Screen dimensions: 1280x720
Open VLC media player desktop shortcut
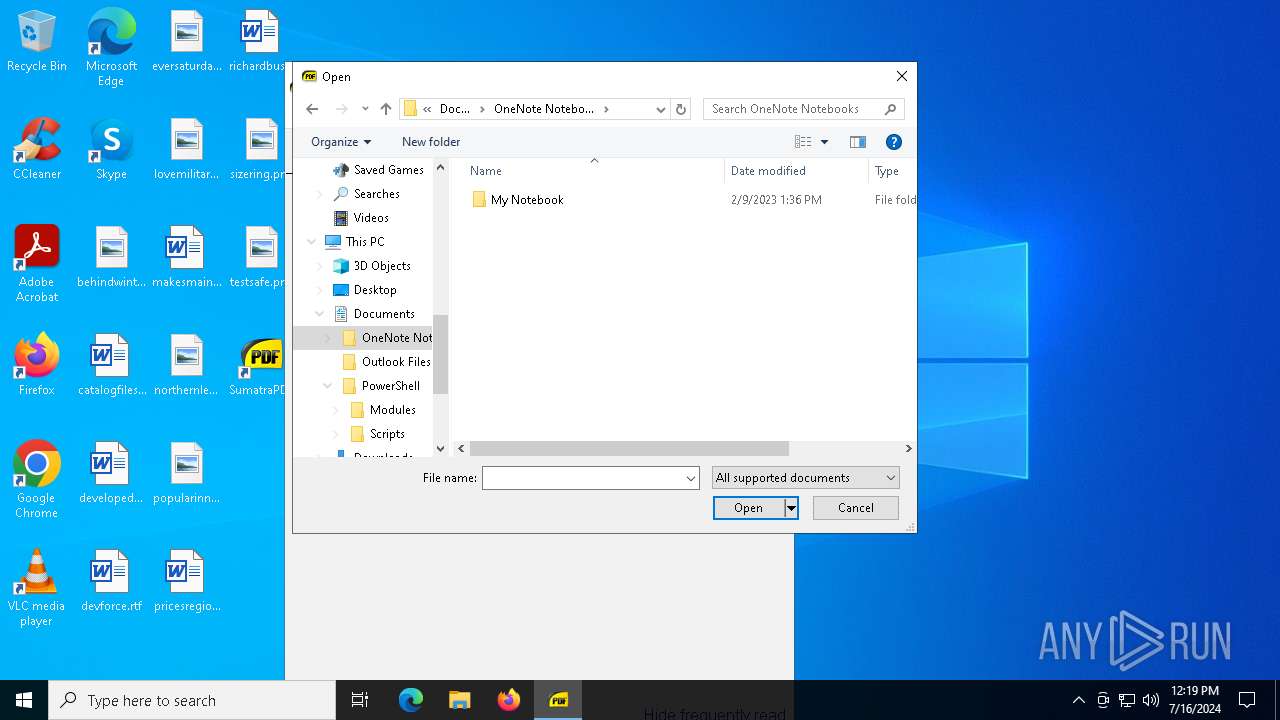click(x=37, y=587)
